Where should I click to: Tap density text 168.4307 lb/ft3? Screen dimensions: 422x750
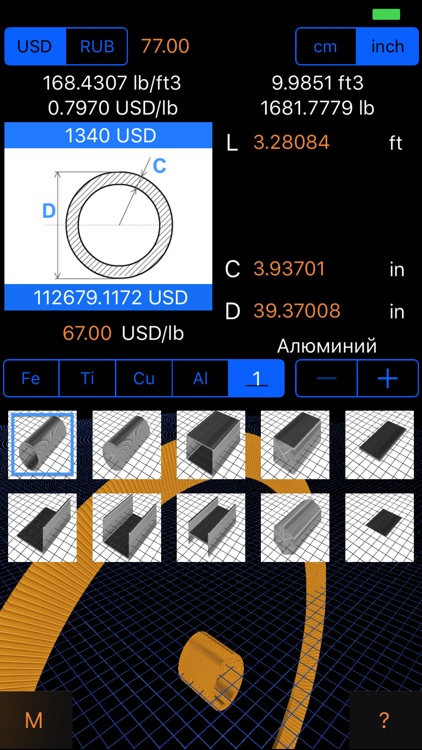112,83
